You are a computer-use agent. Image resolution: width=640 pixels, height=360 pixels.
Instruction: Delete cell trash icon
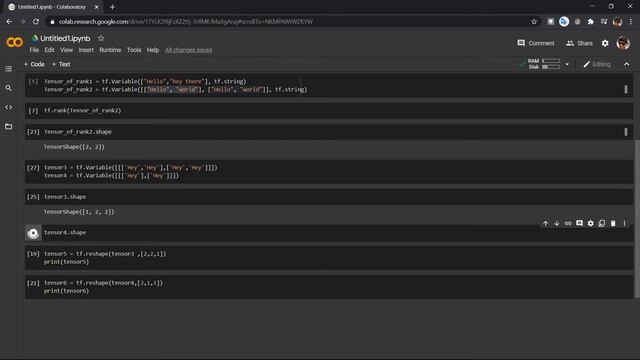coord(613,223)
